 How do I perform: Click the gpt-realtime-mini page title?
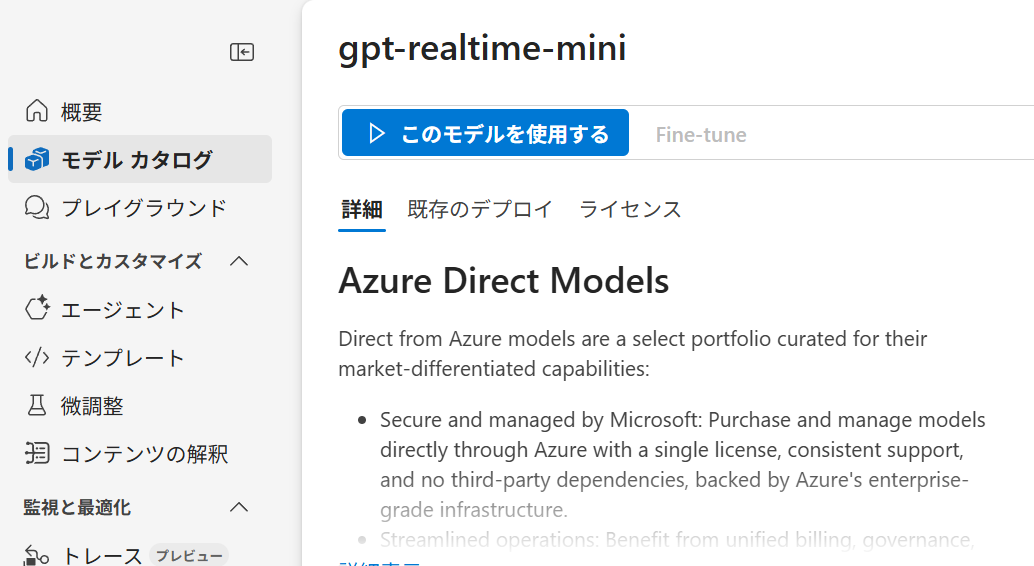(x=482, y=48)
